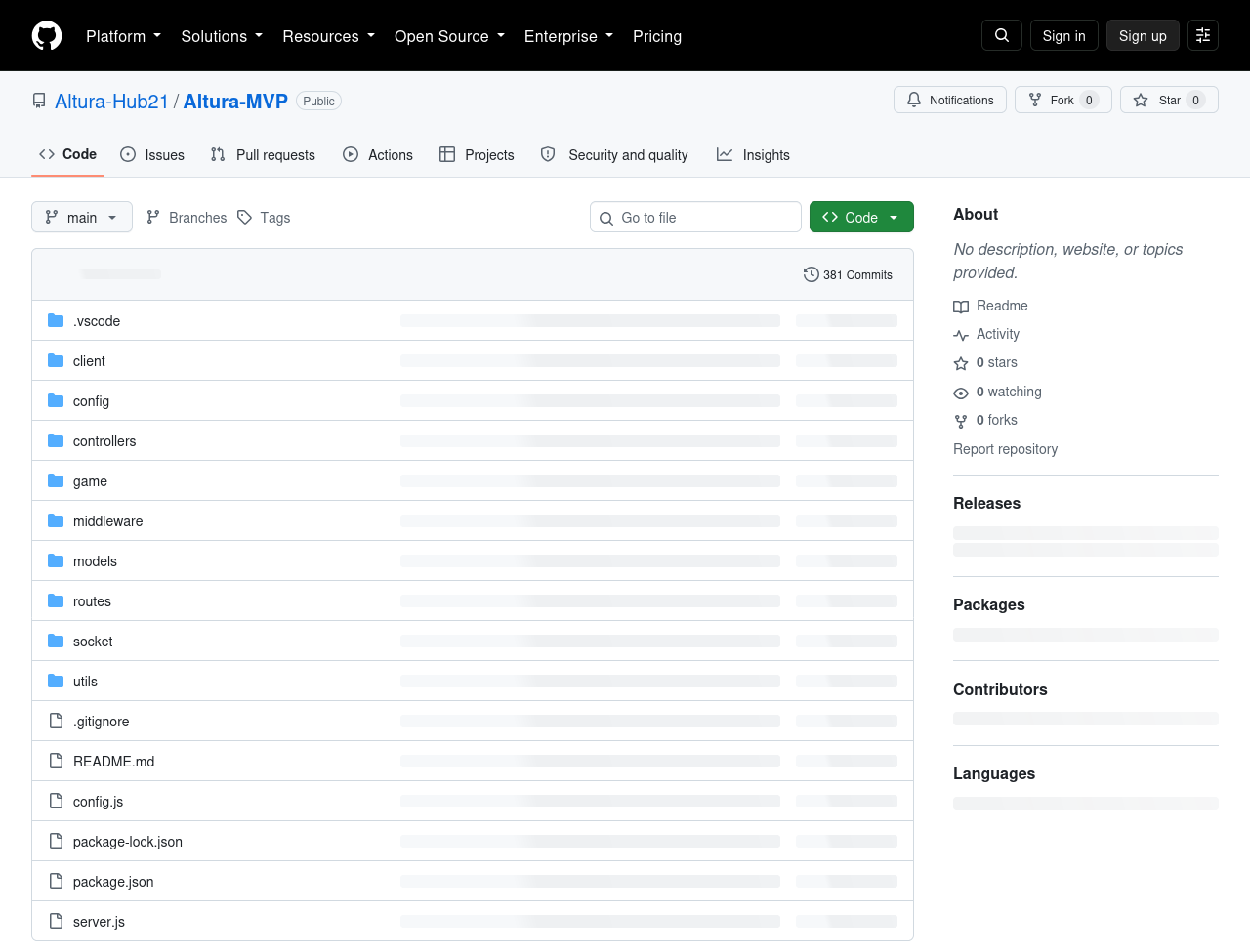The image size is (1250, 952).
Task: View the 381 Commits history
Action: (x=848, y=274)
